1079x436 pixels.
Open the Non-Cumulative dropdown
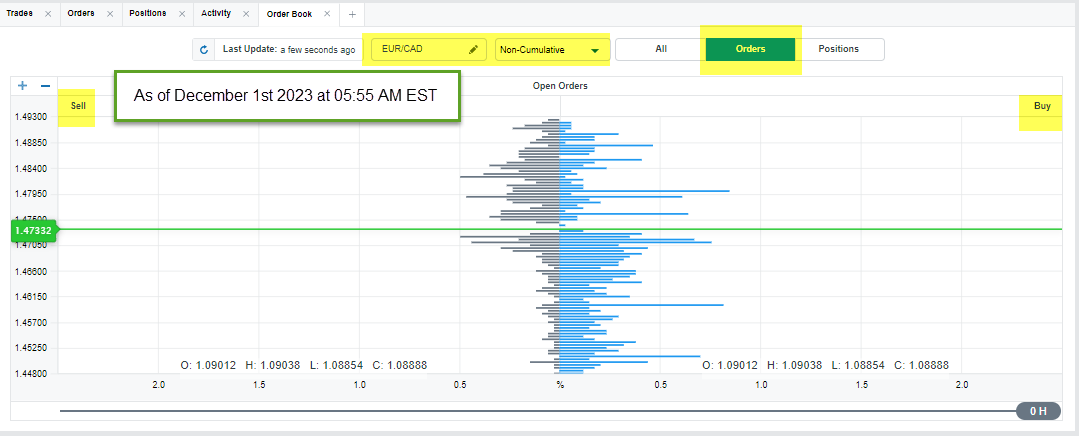pyautogui.click(x=552, y=49)
